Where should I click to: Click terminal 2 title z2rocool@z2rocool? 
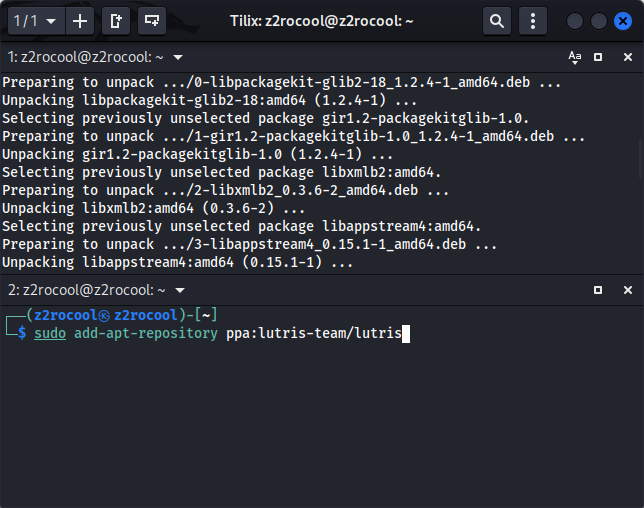tap(86, 290)
